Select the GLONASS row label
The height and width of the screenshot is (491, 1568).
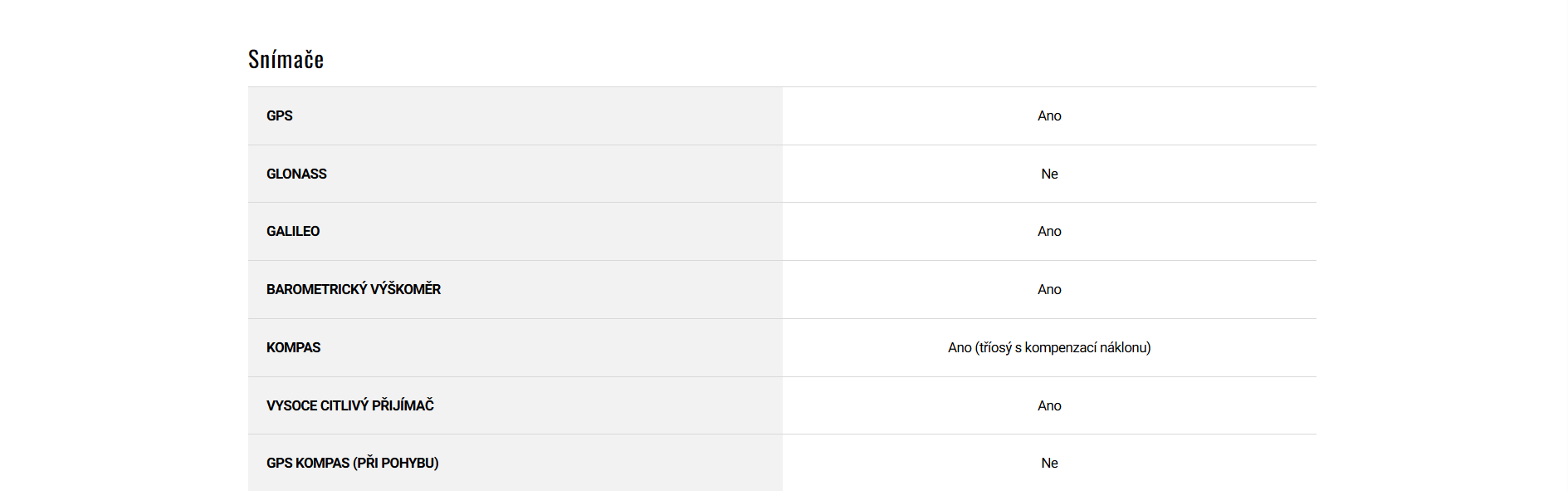click(296, 174)
